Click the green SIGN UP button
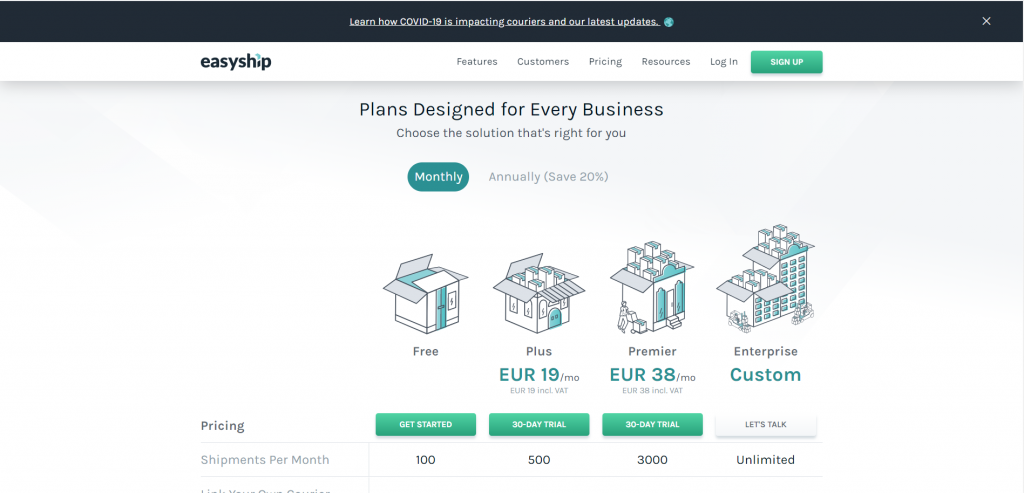The height and width of the screenshot is (493, 1024). [786, 62]
